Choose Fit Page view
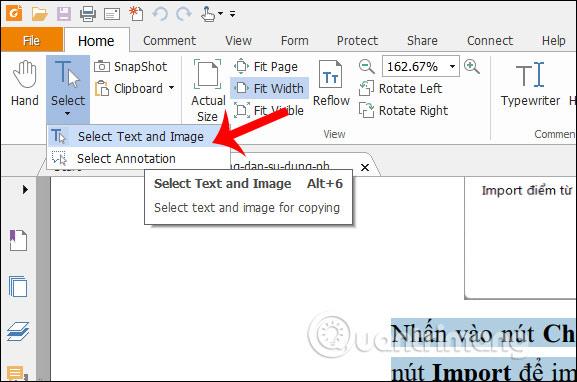 click(266, 67)
